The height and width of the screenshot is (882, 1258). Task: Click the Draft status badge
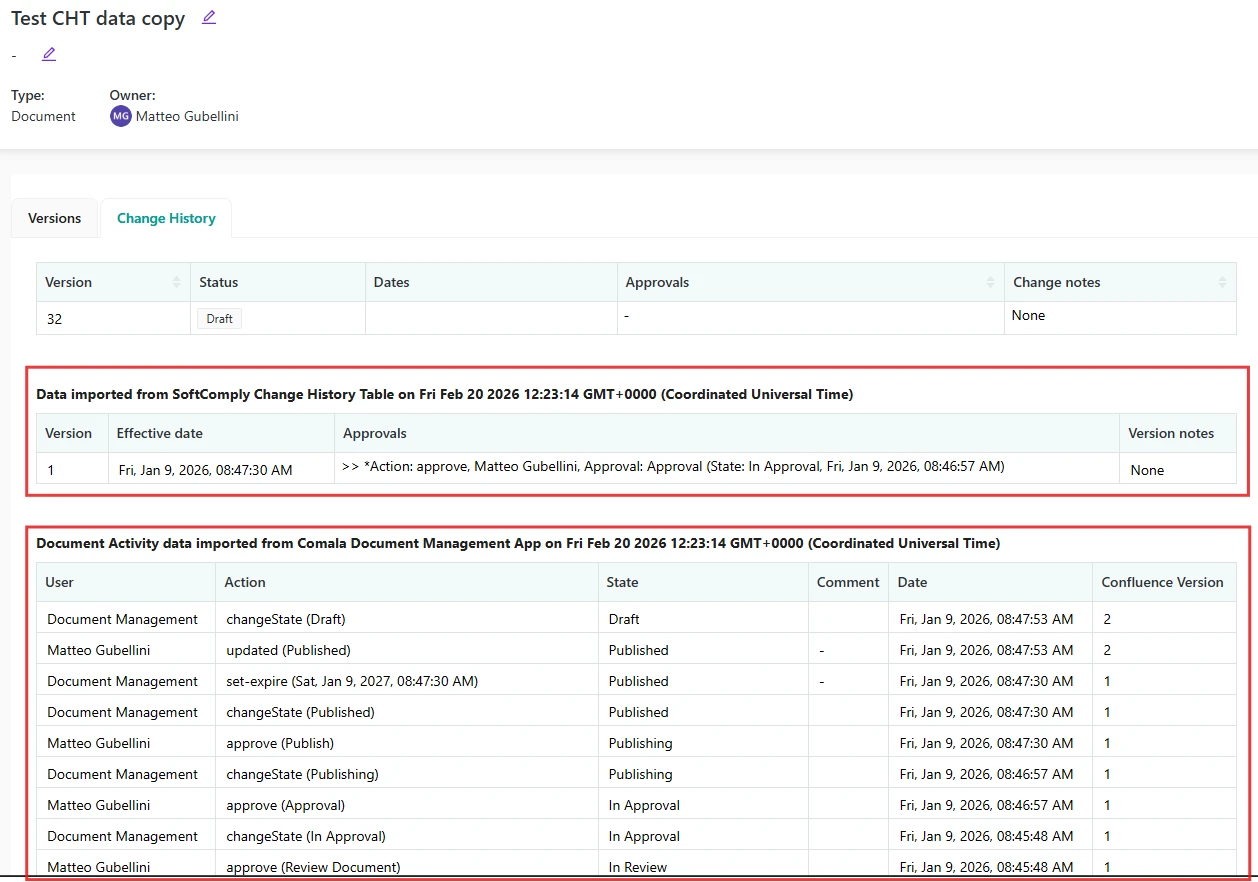219,319
